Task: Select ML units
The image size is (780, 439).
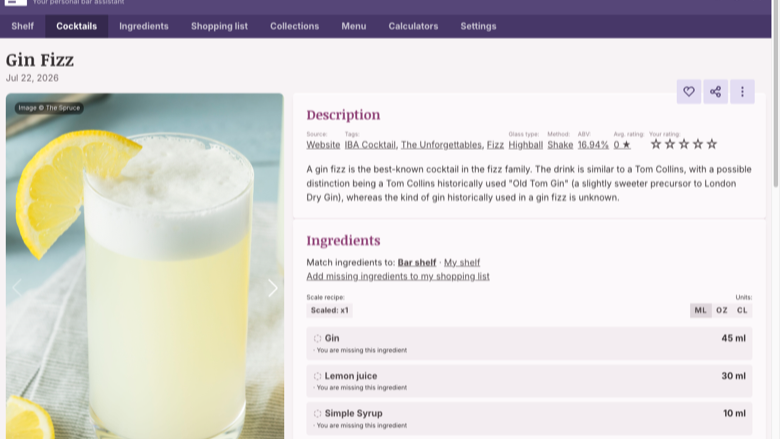Action: tap(700, 310)
